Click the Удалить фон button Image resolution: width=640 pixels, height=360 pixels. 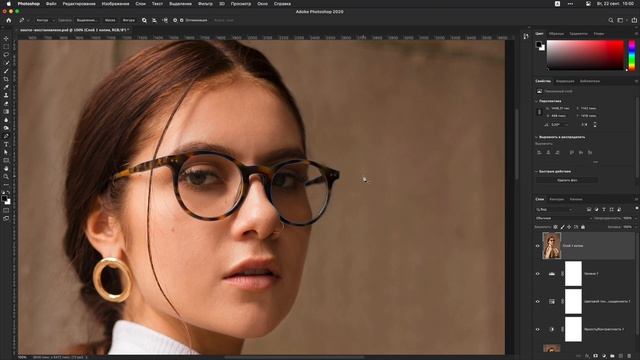[x=567, y=180]
